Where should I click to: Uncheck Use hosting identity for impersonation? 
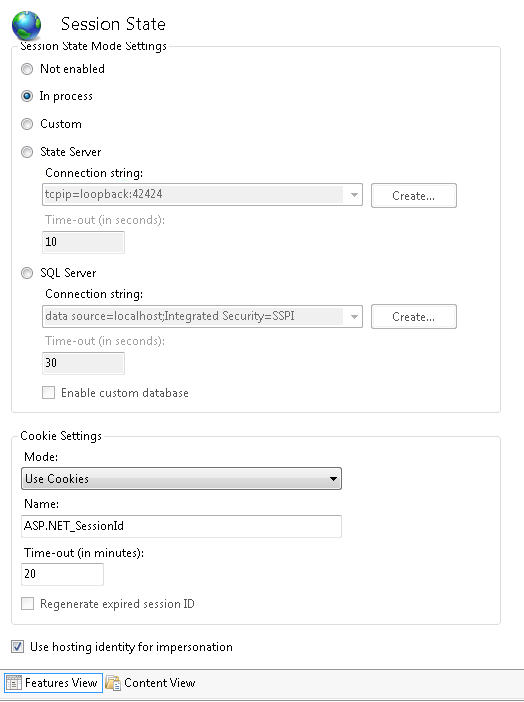click(17, 646)
